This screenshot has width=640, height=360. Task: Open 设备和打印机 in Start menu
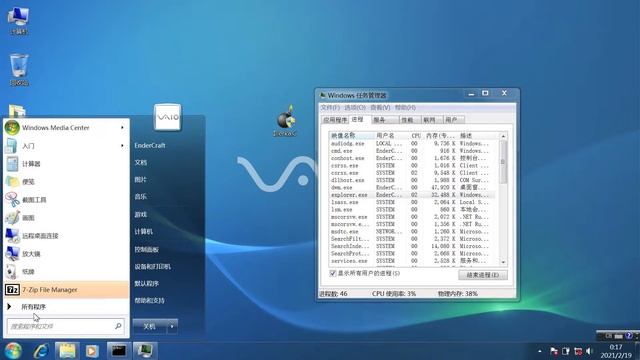pyautogui.click(x=153, y=267)
